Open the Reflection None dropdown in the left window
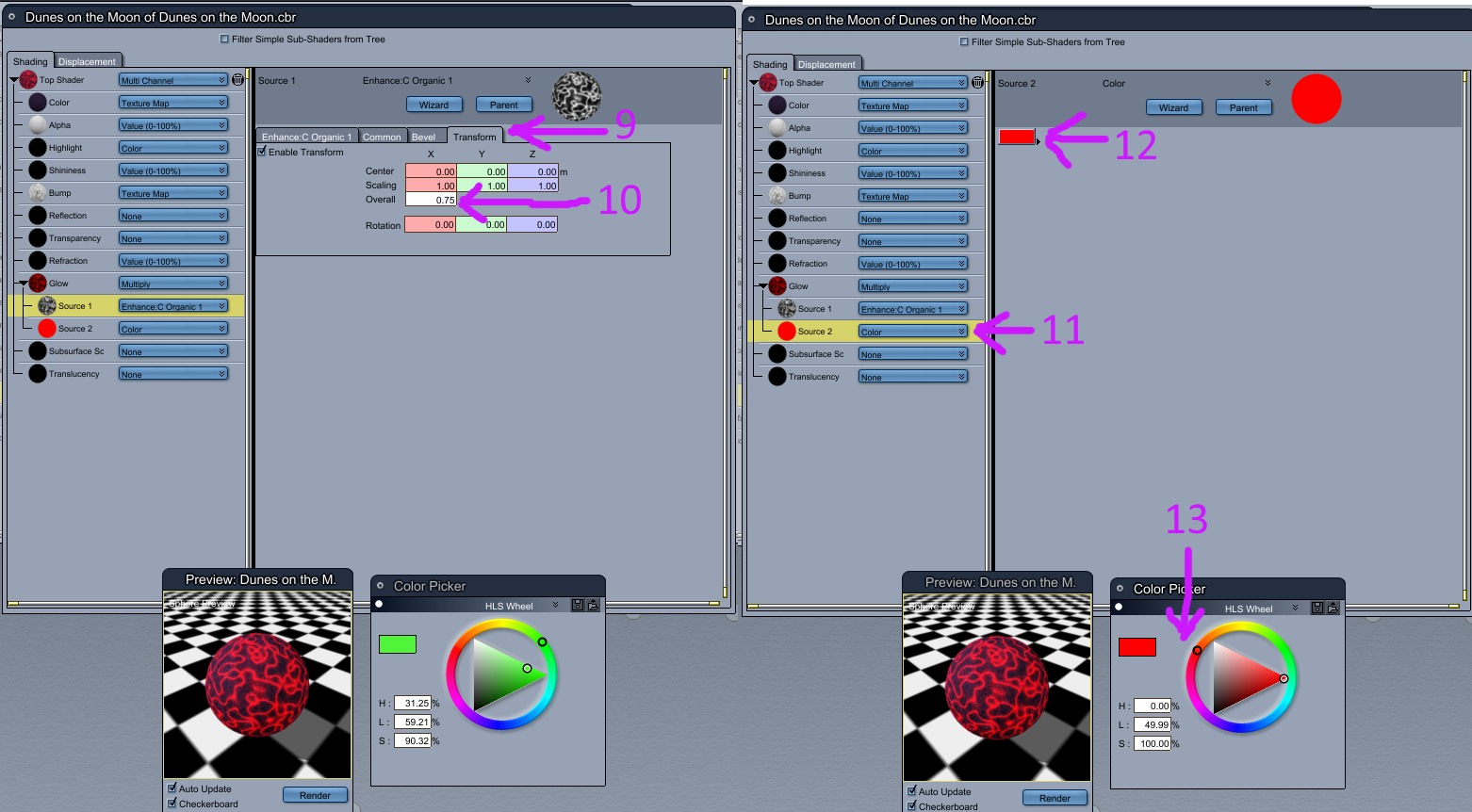This screenshot has height=812, width=1472. pyautogui.click(x=173, y=216)
